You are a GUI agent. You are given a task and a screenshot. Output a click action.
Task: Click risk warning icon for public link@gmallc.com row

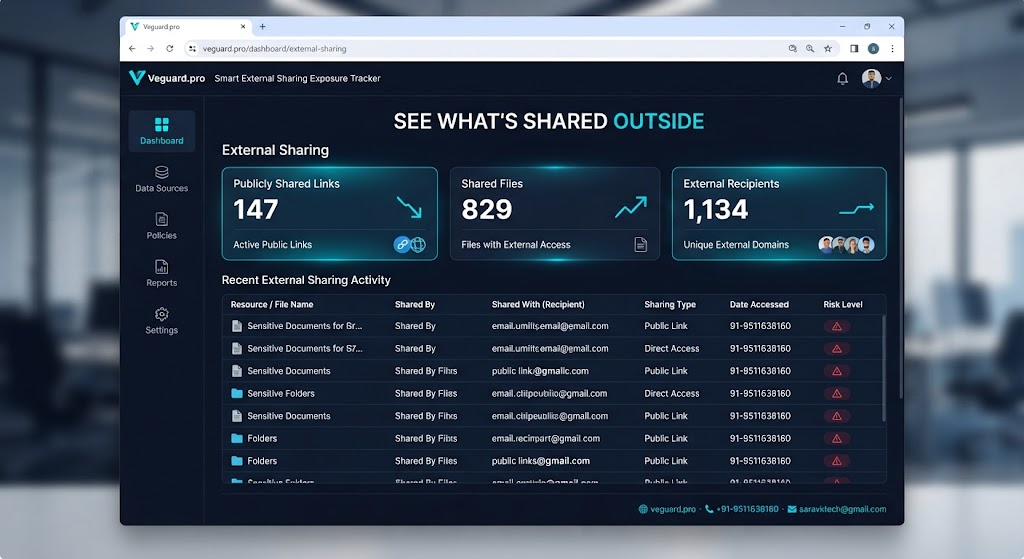pos(837,371)
